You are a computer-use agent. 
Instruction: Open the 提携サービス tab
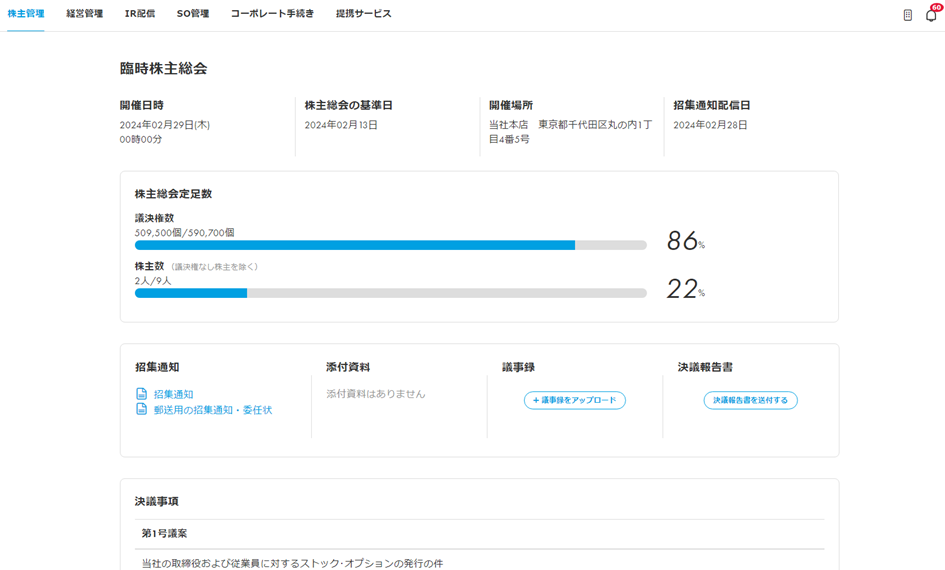363,13
